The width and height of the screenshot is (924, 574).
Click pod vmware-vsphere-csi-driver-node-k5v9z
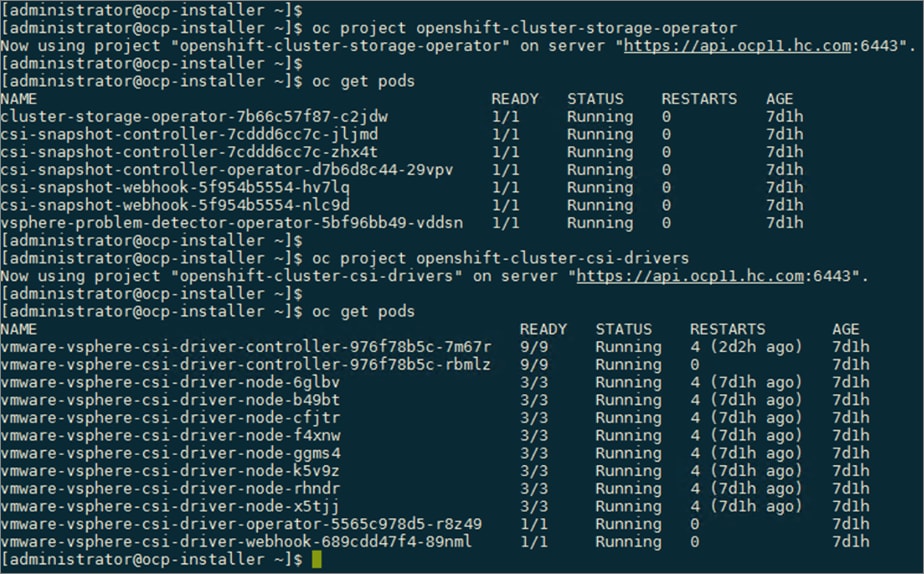tap(170, 471)
